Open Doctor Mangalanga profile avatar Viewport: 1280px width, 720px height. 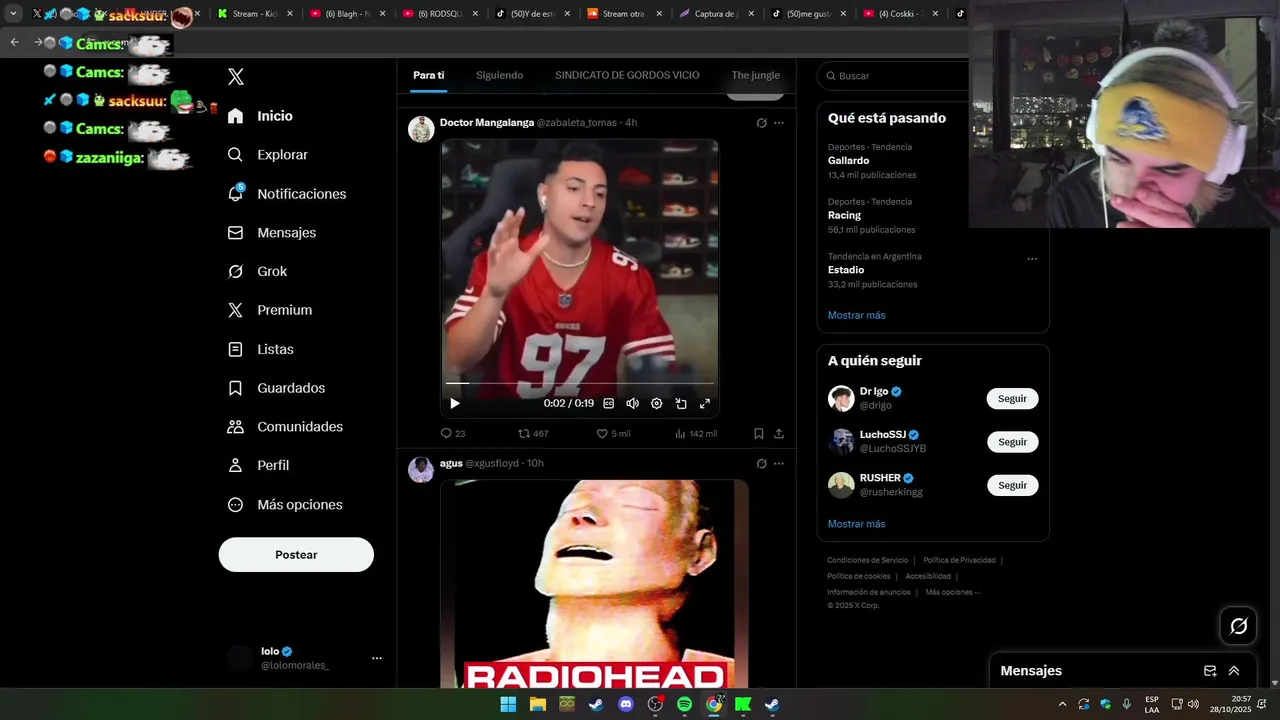click(x=421, y=129)
